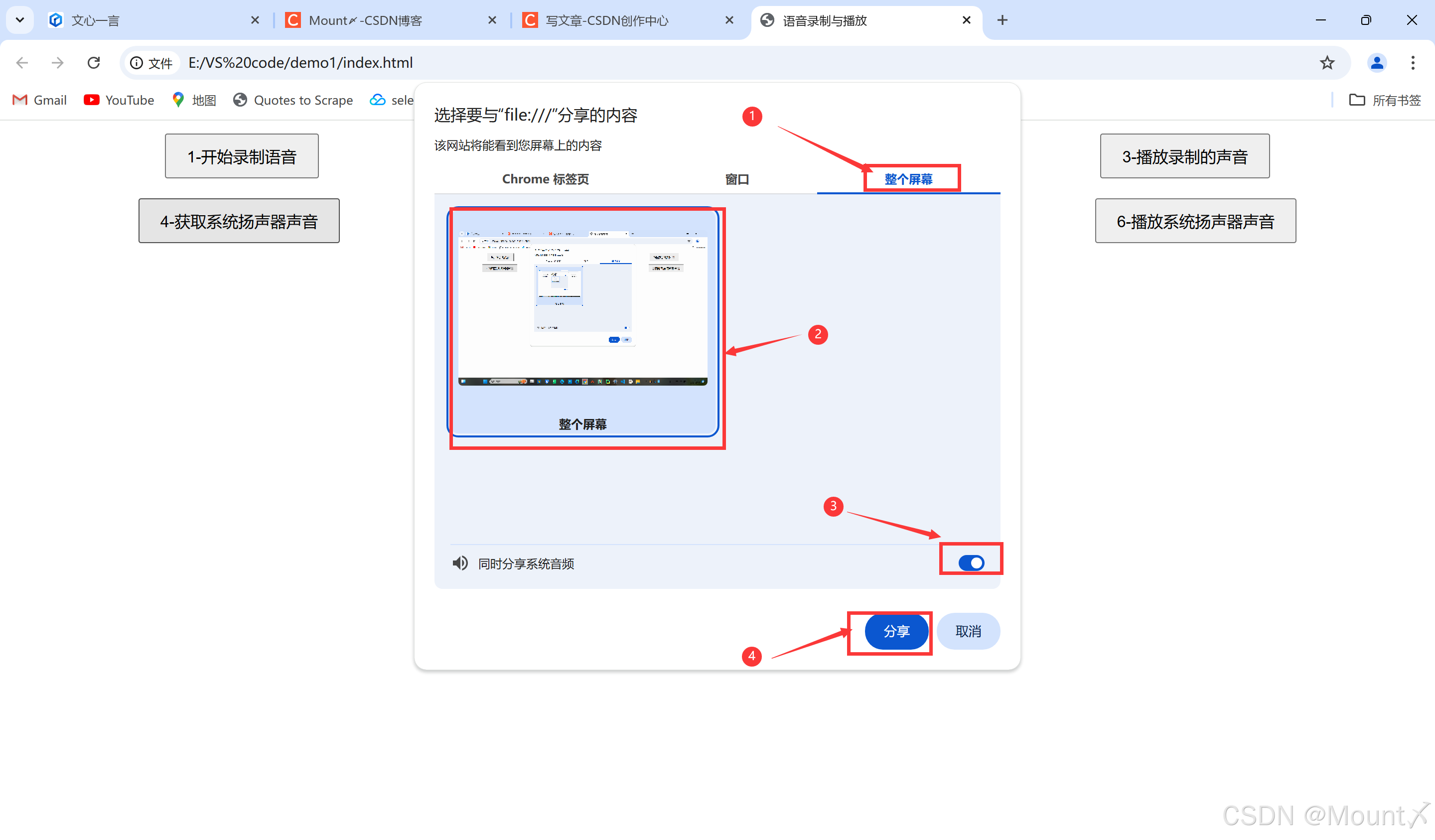Open the YouTube bookmark
The width and height of the screenshot is (1435, 840).
(119, 100)
